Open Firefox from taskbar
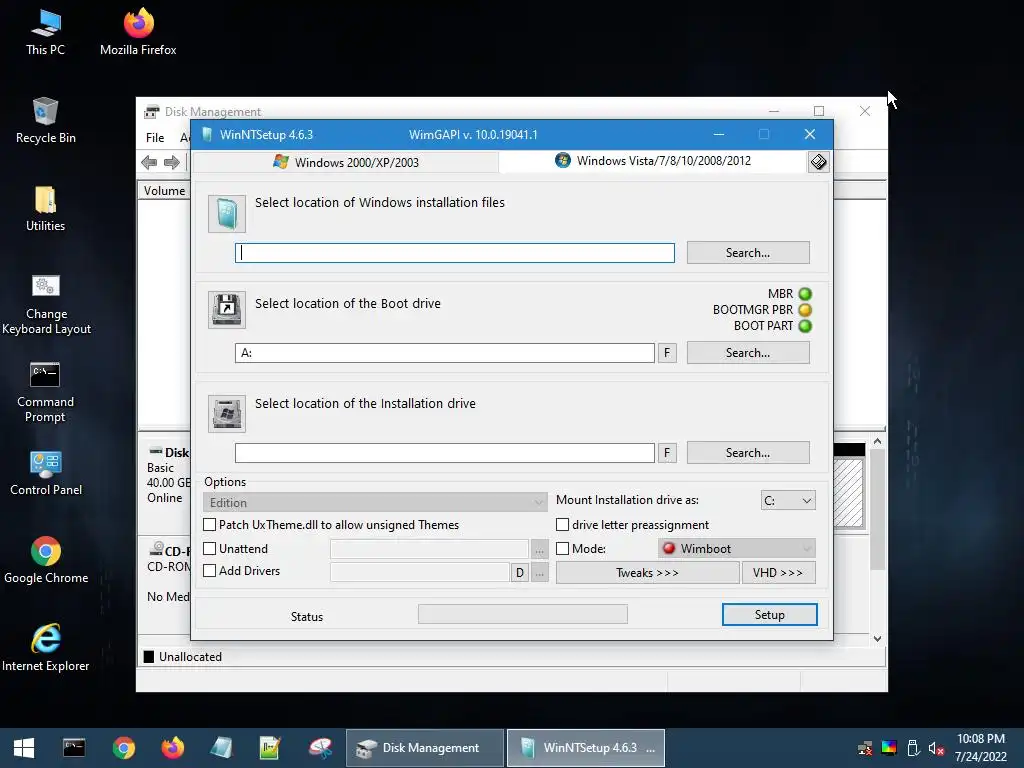 [x=173, y=748]
